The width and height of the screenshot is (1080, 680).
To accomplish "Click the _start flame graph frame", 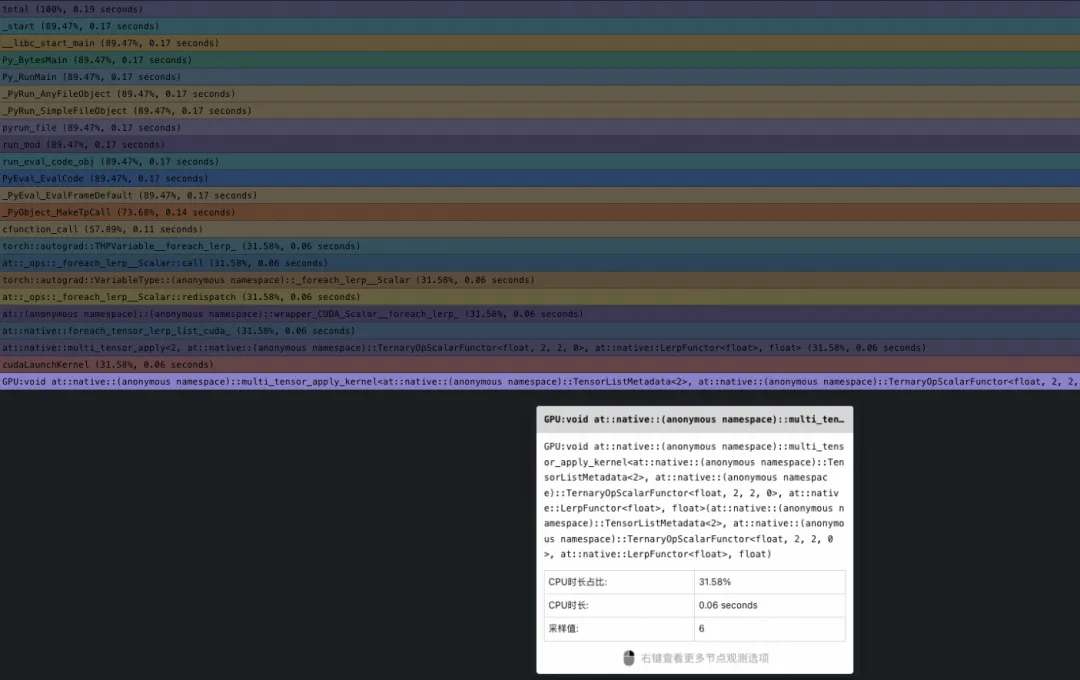I will point(540,26).
